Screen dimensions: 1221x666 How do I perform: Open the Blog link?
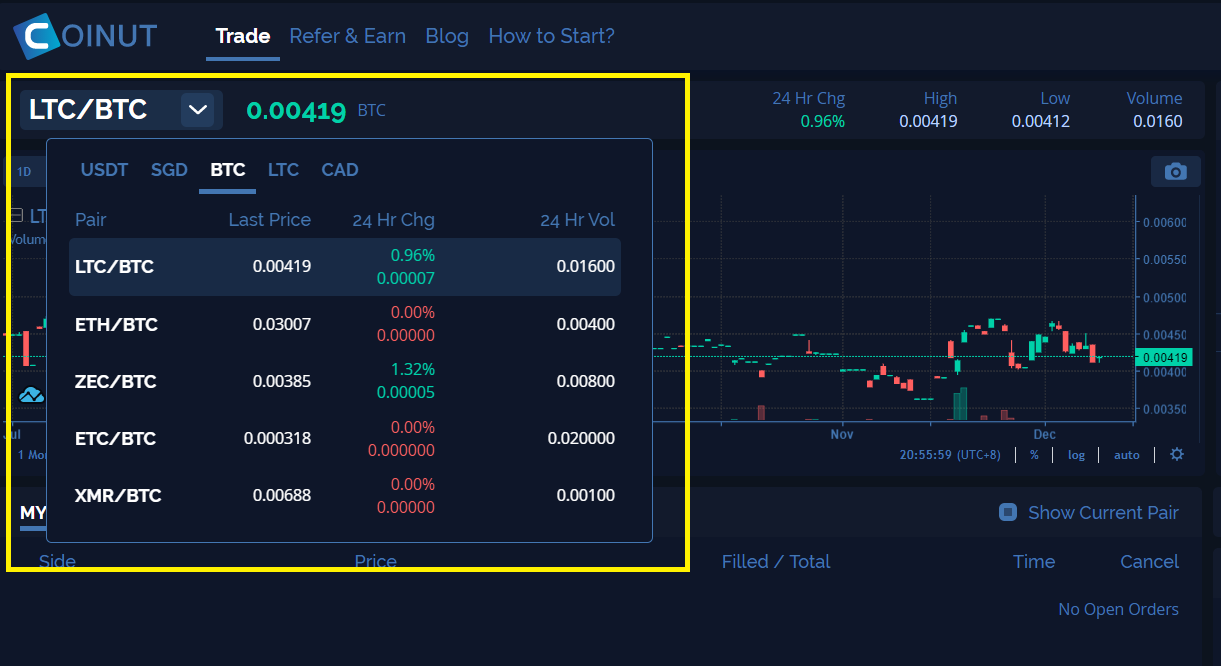point(447,36)
